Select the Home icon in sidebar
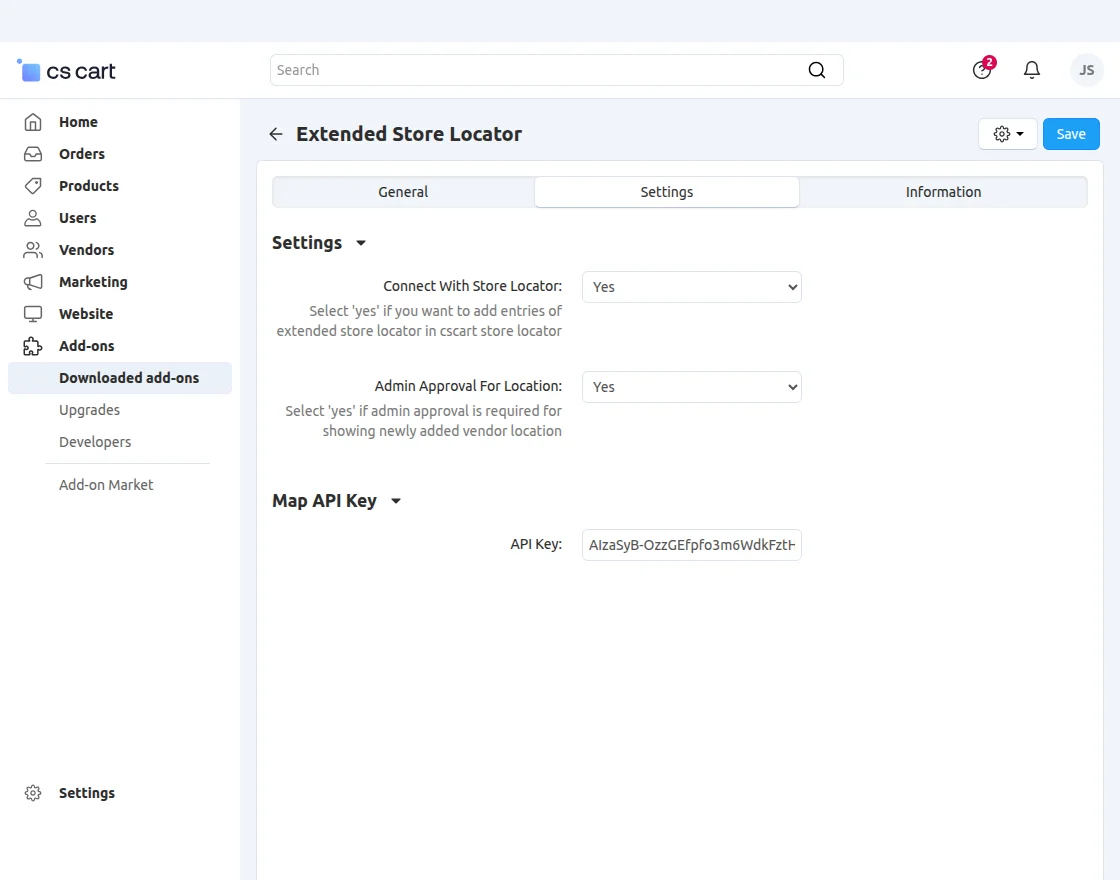The width and height of the screenshot is (1120, 880). [x=33, y=121]
